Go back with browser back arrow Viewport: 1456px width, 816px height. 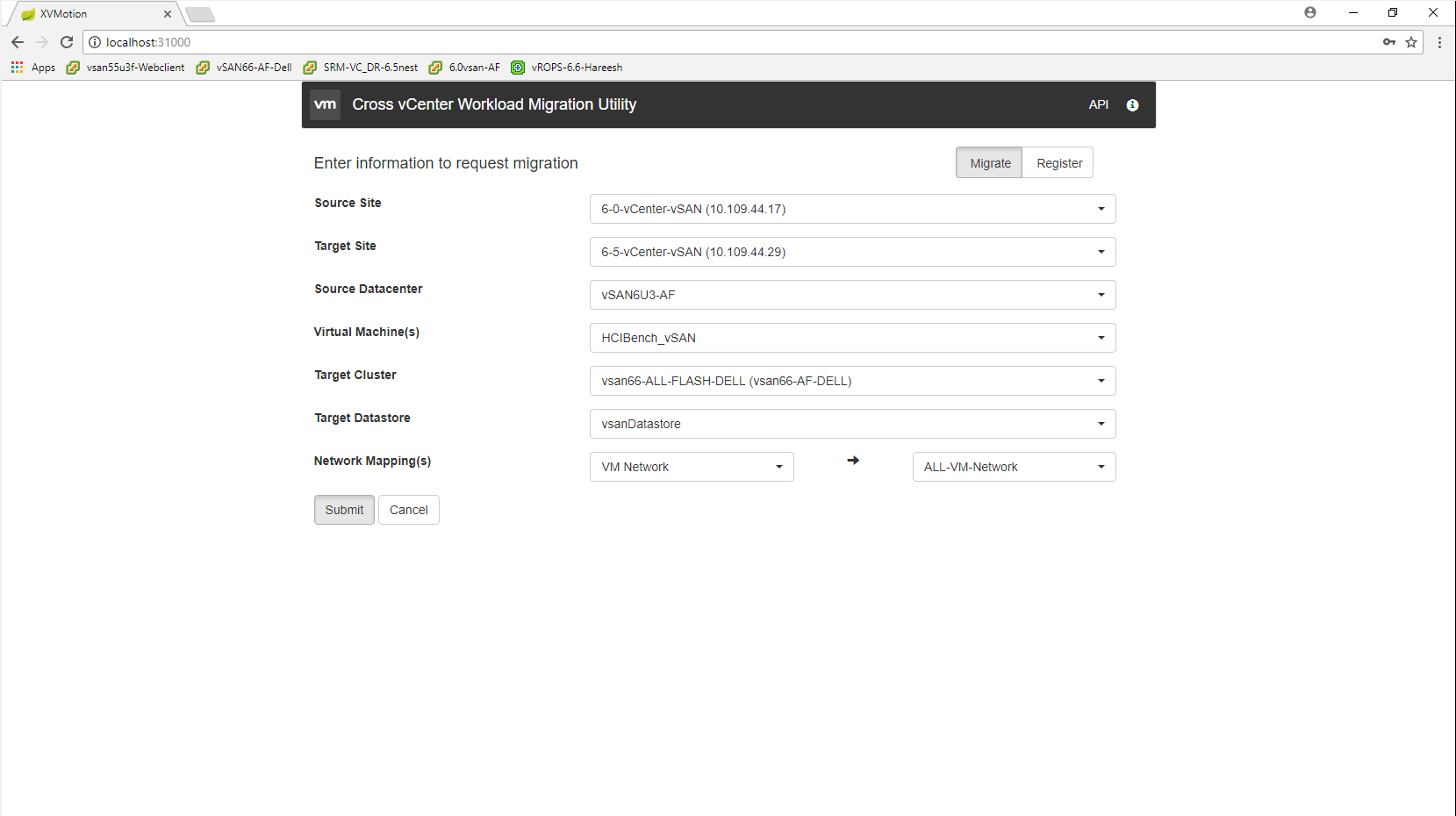click(x=18, y=42)
